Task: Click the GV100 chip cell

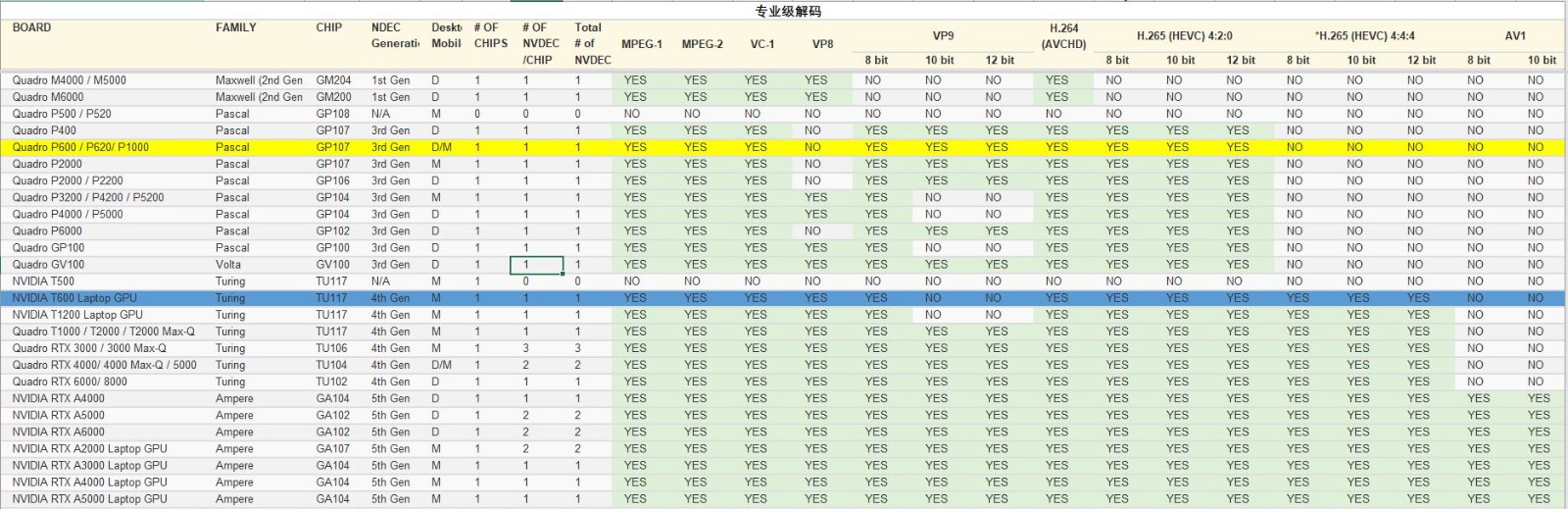Action: 333,264
